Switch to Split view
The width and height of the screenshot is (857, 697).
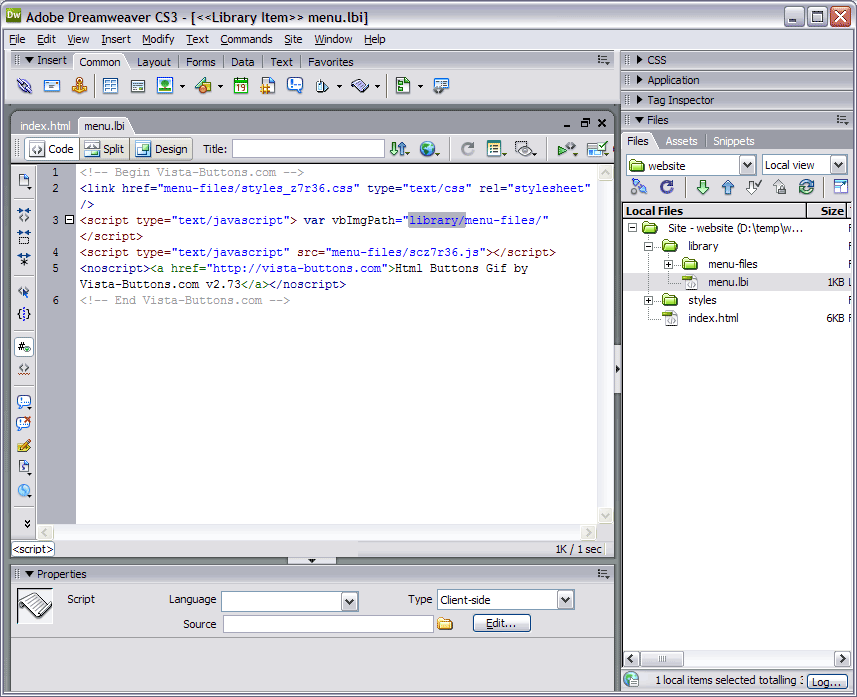(x=105, y=149)
